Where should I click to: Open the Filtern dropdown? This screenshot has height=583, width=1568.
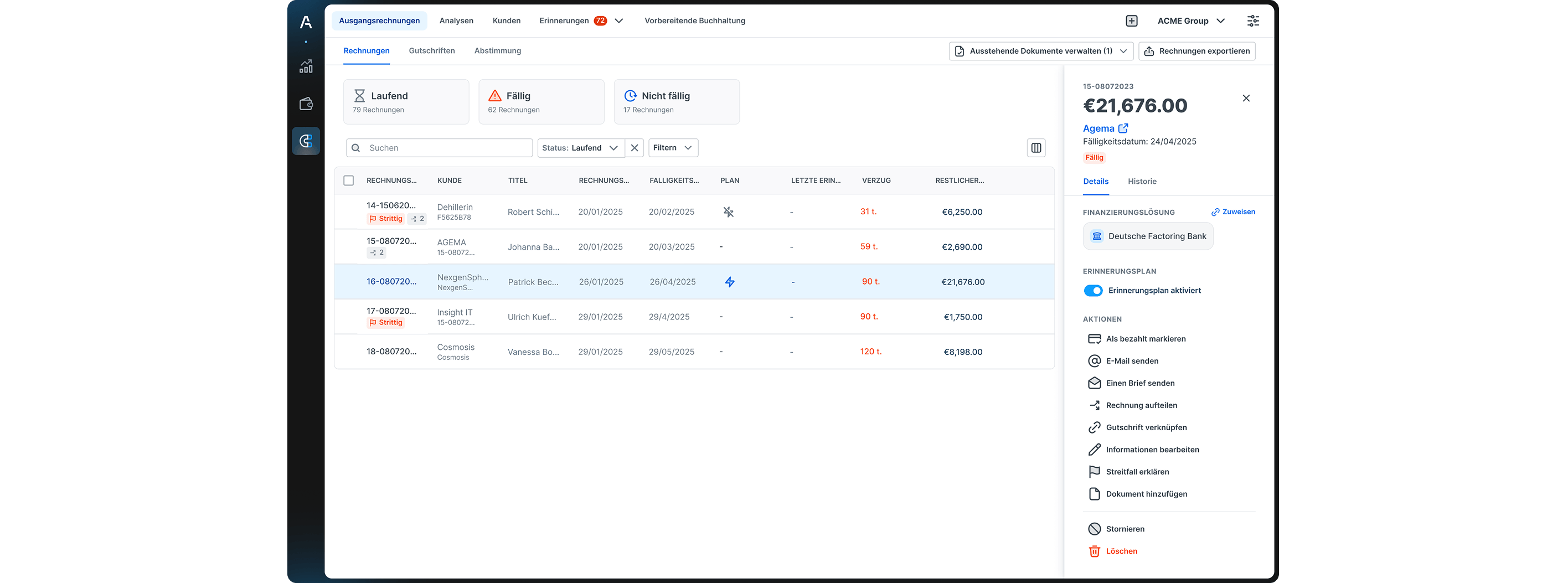coord(673,148)
